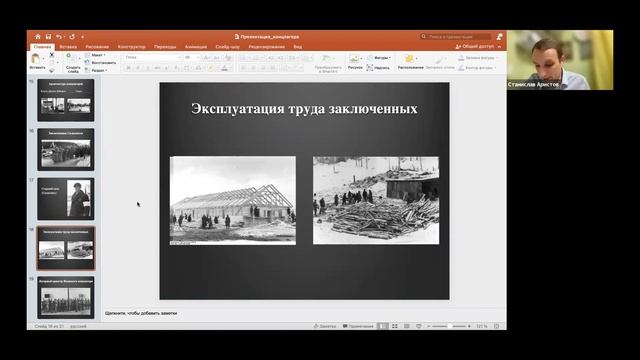The width and height of the screenshot is (640, 360).
Task: Open the Home start screen icon
Action: pos(38,37)
